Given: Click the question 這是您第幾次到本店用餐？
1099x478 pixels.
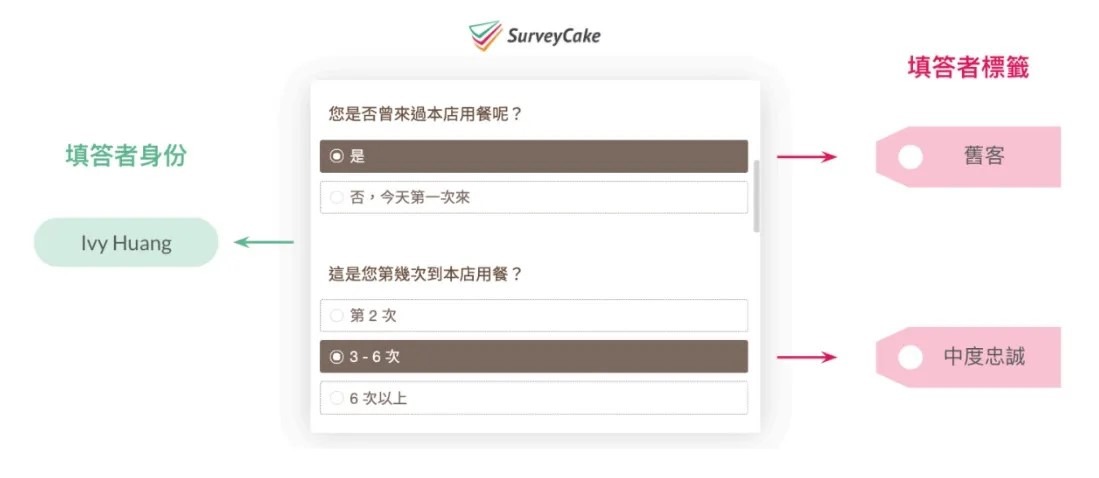Looking at the screenshot, I should click(x=425, y=274).
